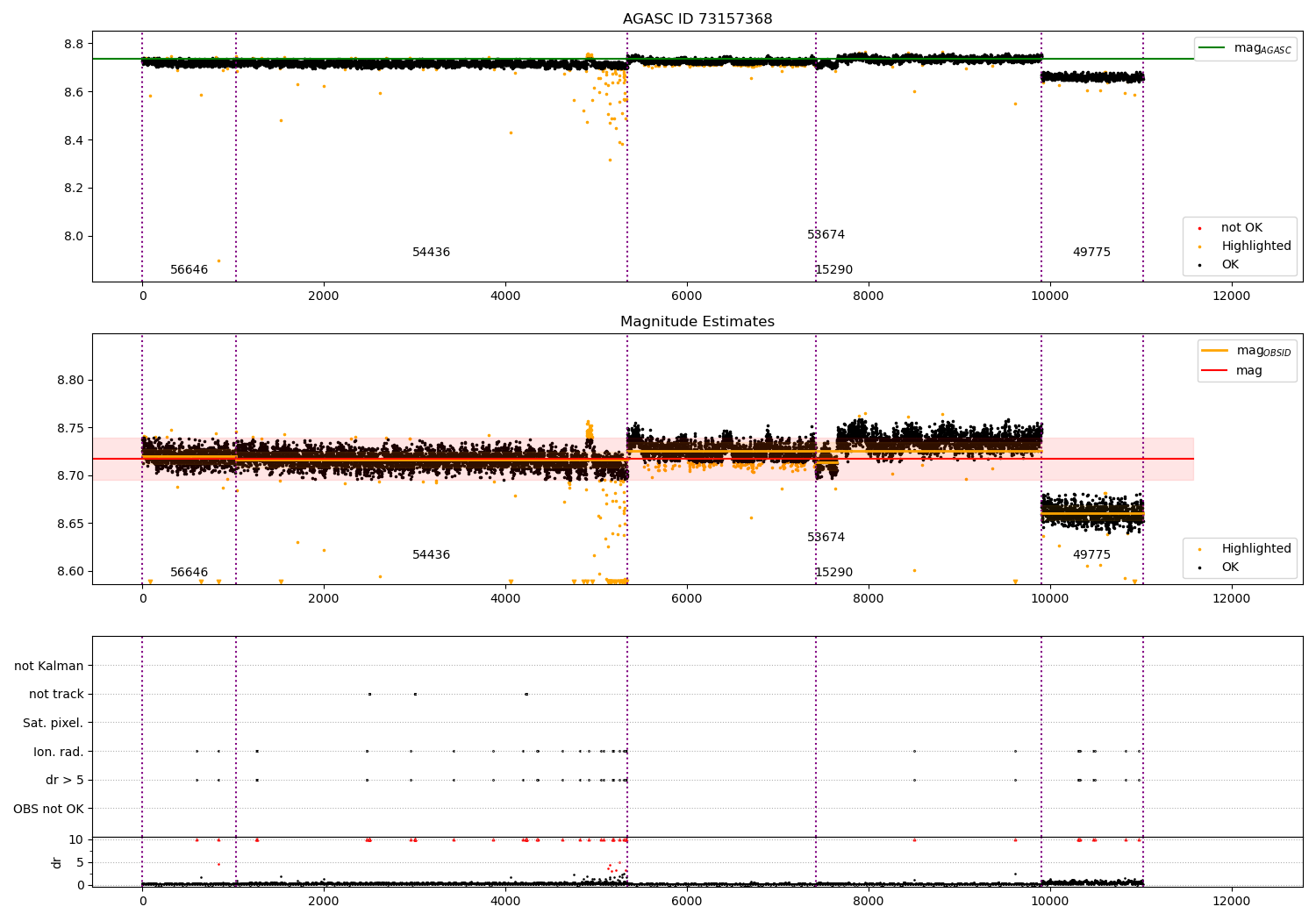Click OBSID label 56646 in the top plot
Viewport: 1316px width, 921px height.
[190, 270]
